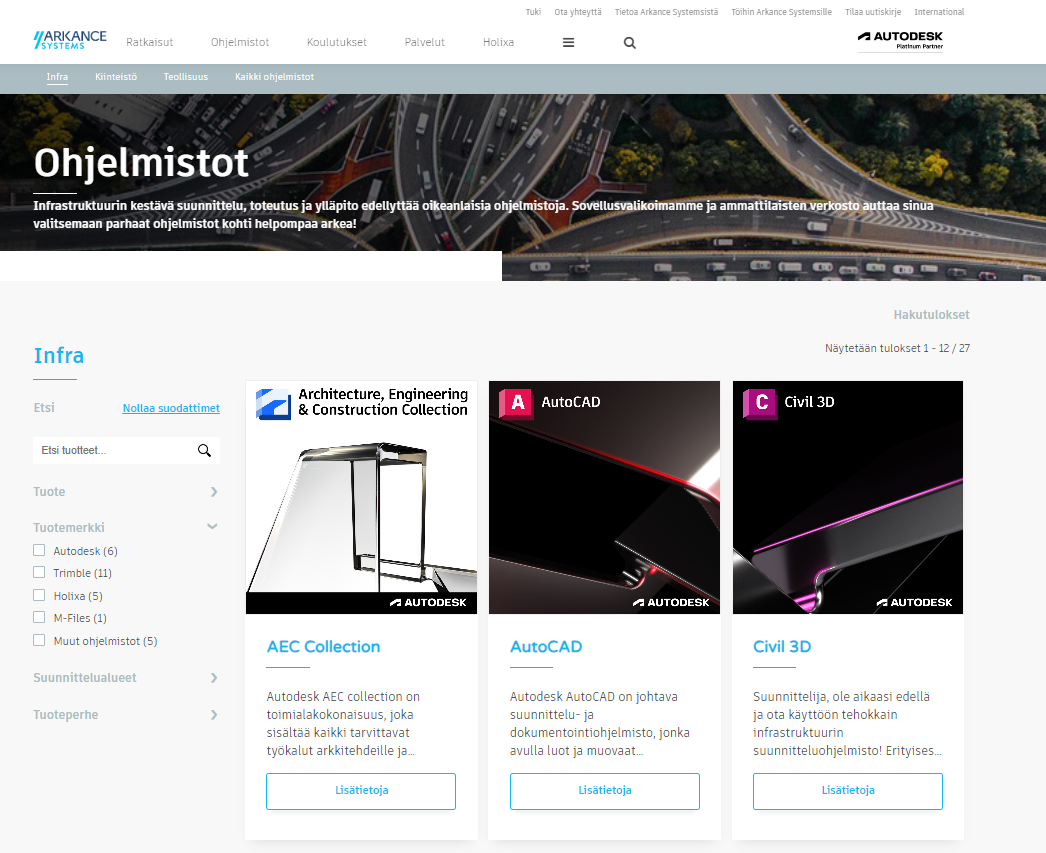Click the Nollaa suodattimet link
The image size is (1046, 853).
click(x=171, y=408)
